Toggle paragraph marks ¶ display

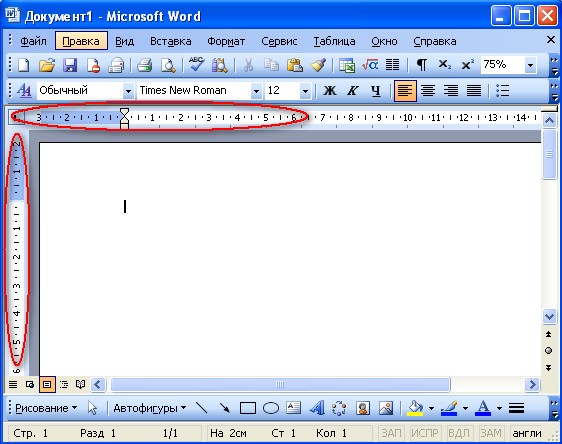[x=422, y=65]
